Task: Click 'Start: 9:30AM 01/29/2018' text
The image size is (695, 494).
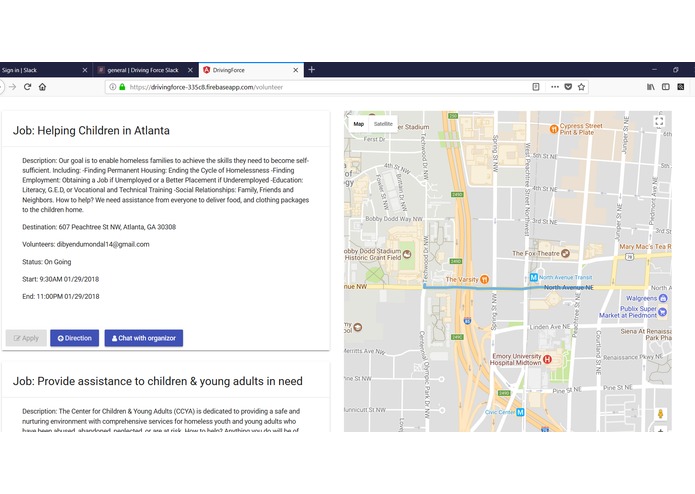Action: pyautogui.click(x=61, y=279)
